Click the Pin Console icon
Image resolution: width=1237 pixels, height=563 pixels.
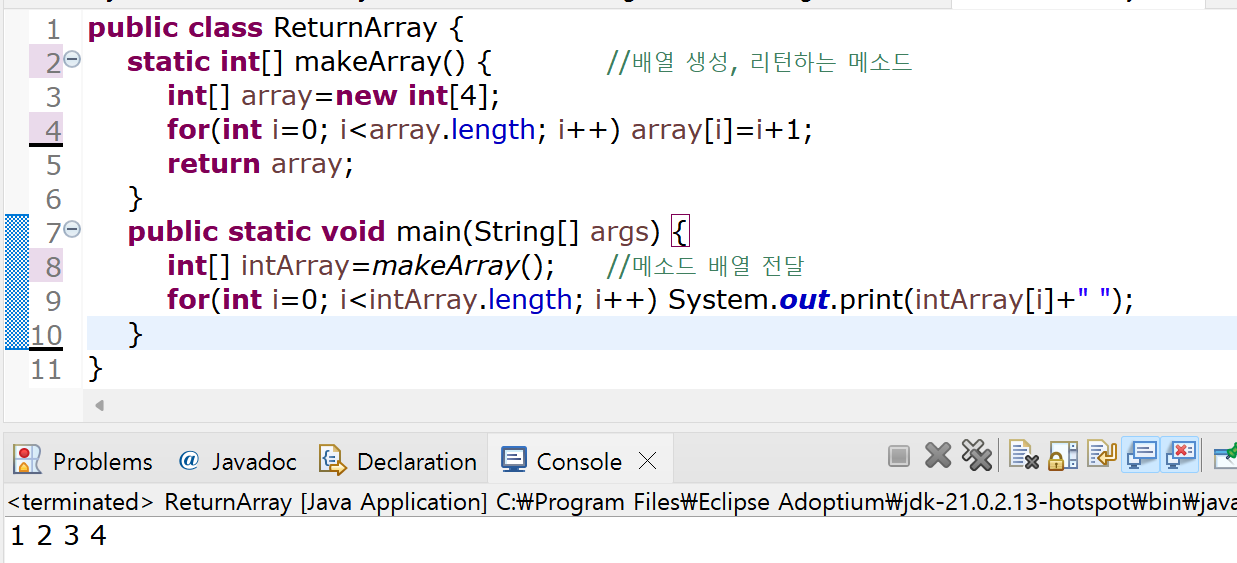[x=1225, y=457]
